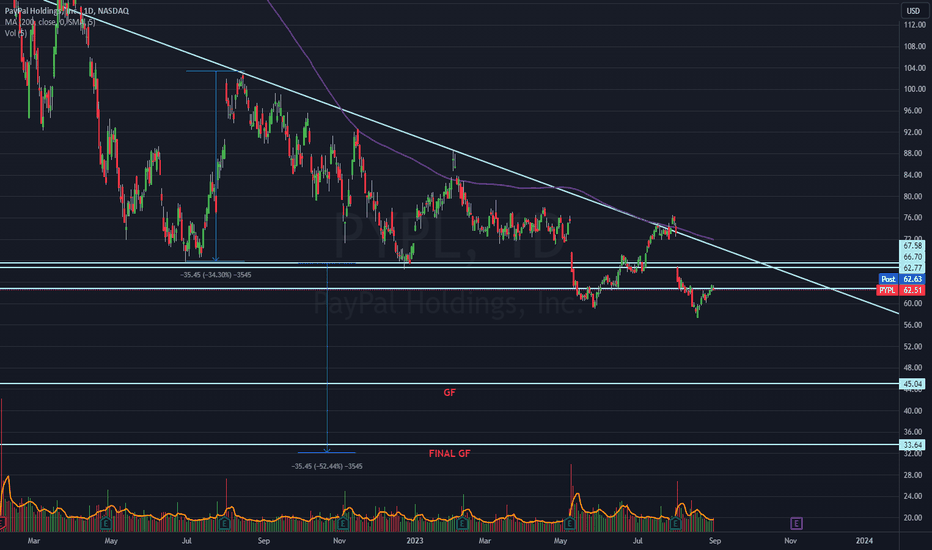Screen dimensions: 932x550
Task: Click the 80.00 price axis label
Action: click(912, 196)
